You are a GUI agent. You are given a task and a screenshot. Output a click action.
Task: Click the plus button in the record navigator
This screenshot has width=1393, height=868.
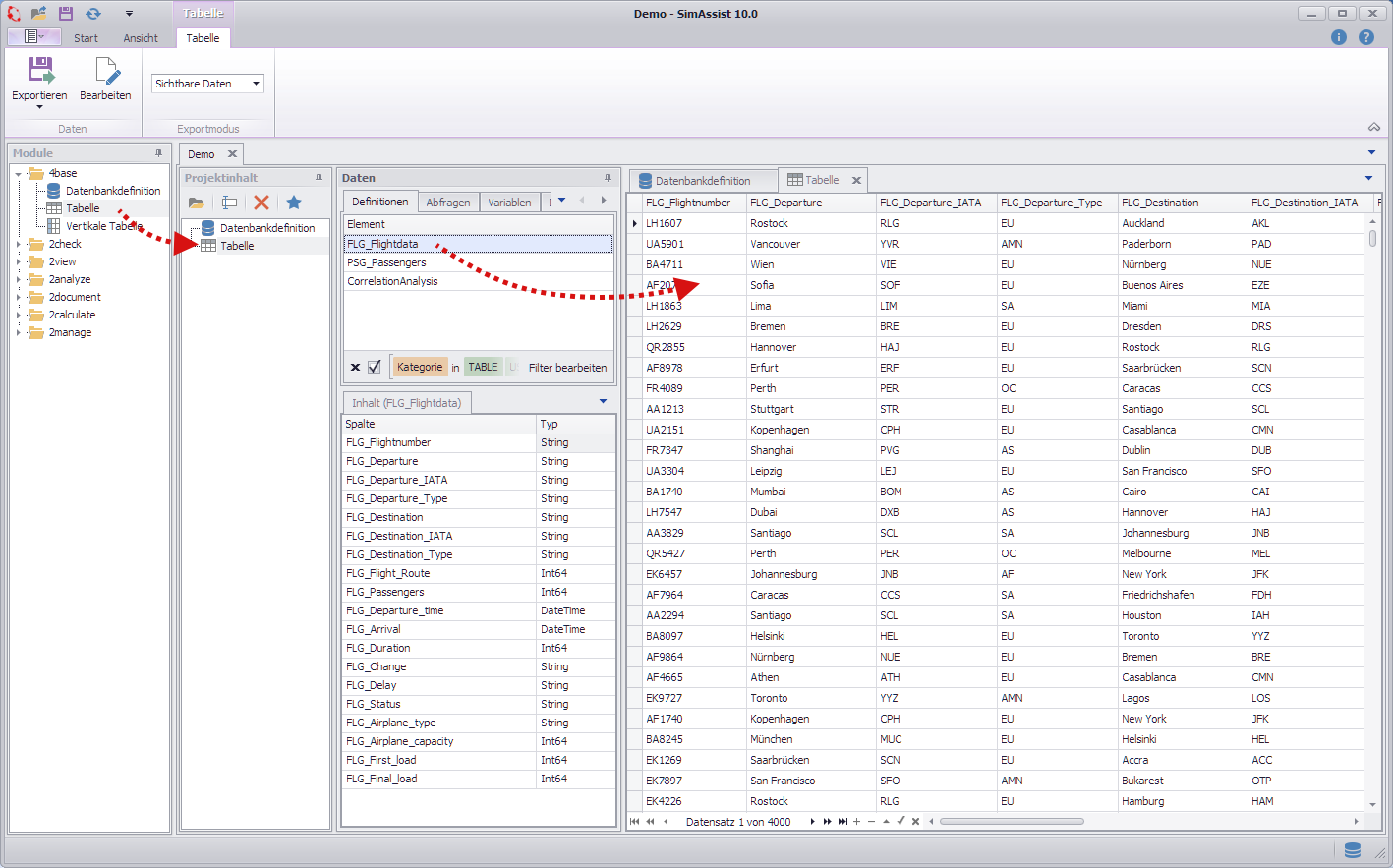(x=859, y=821)
